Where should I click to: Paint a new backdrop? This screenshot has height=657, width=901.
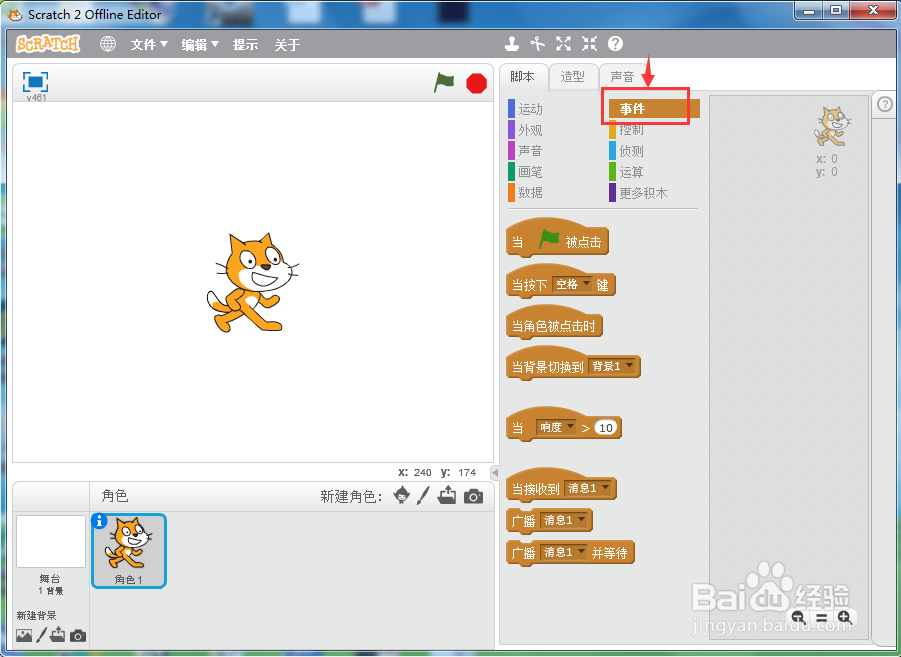41,635
